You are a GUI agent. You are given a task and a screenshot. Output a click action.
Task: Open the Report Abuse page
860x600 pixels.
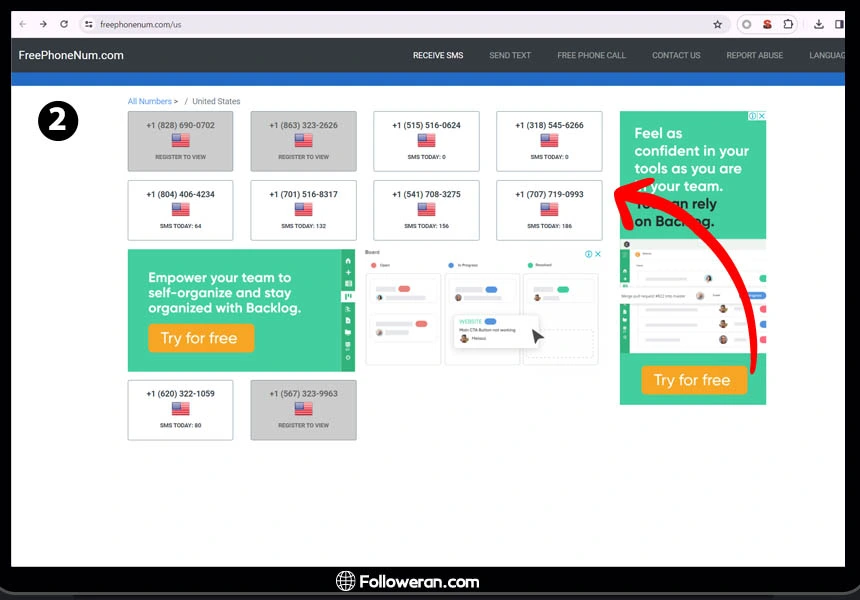pyautogui.click(x=754, y=55)
